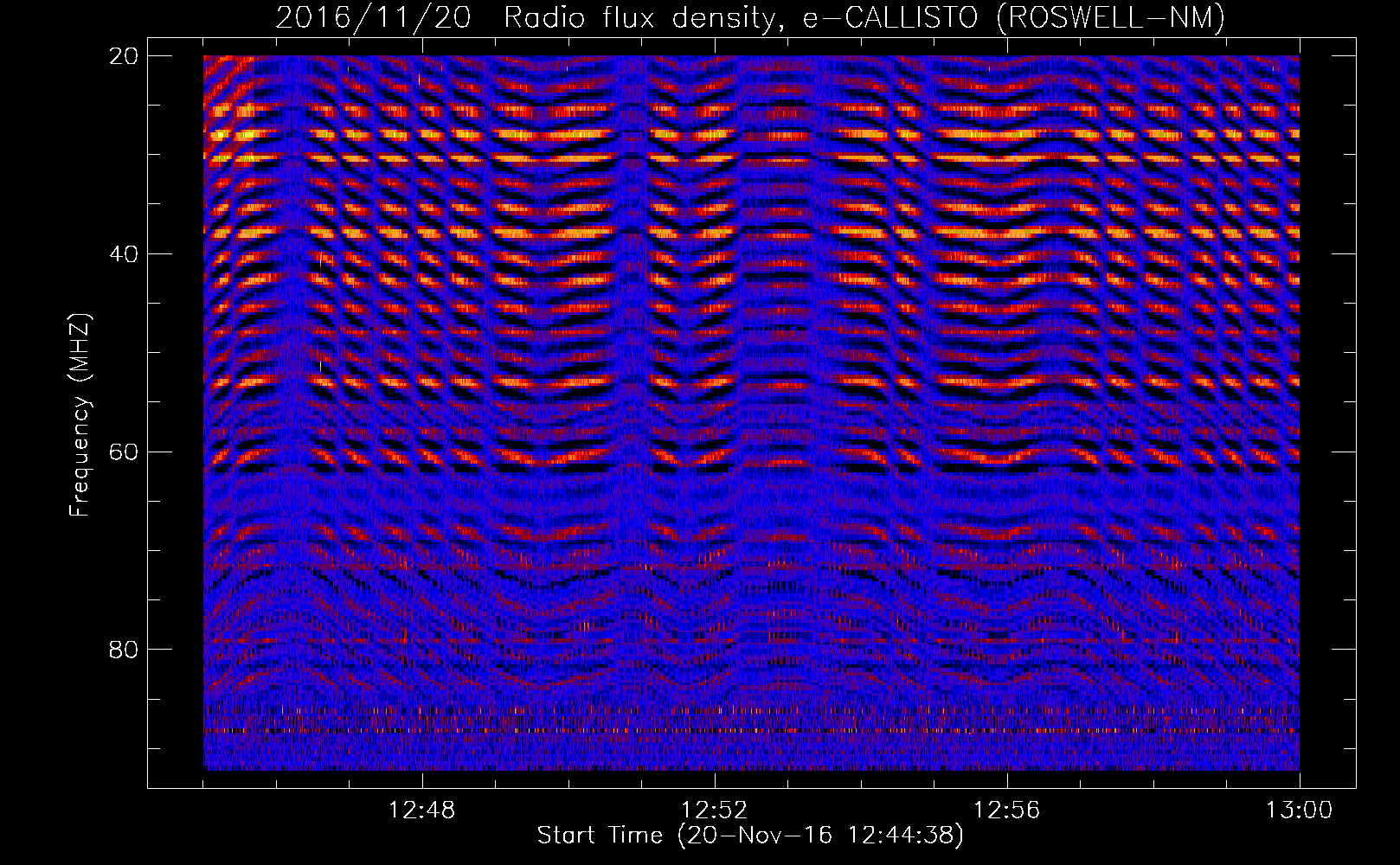
Task: Click the 40 MHz frequency tick label
Action: click(125, 253)
